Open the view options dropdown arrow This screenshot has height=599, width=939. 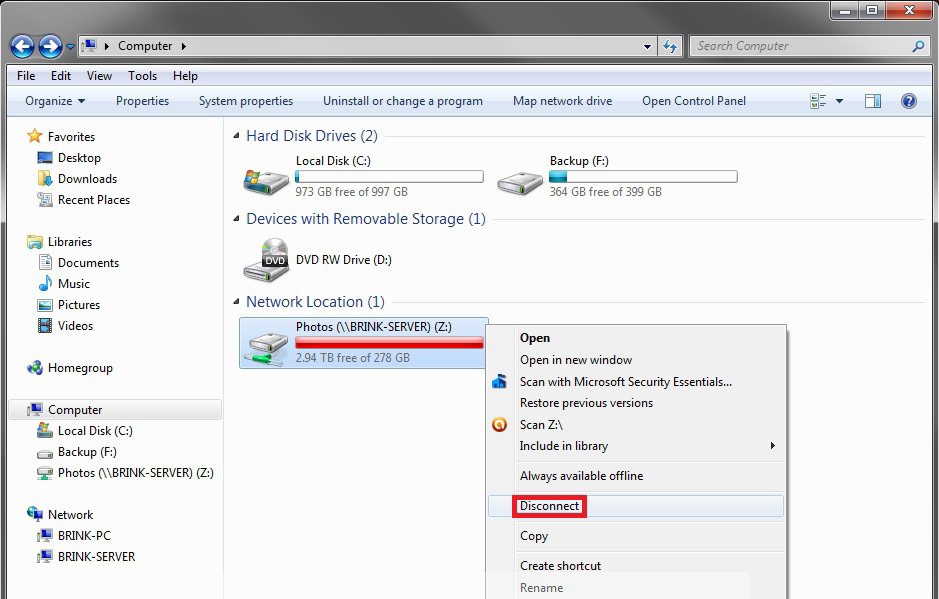[839, 101]
